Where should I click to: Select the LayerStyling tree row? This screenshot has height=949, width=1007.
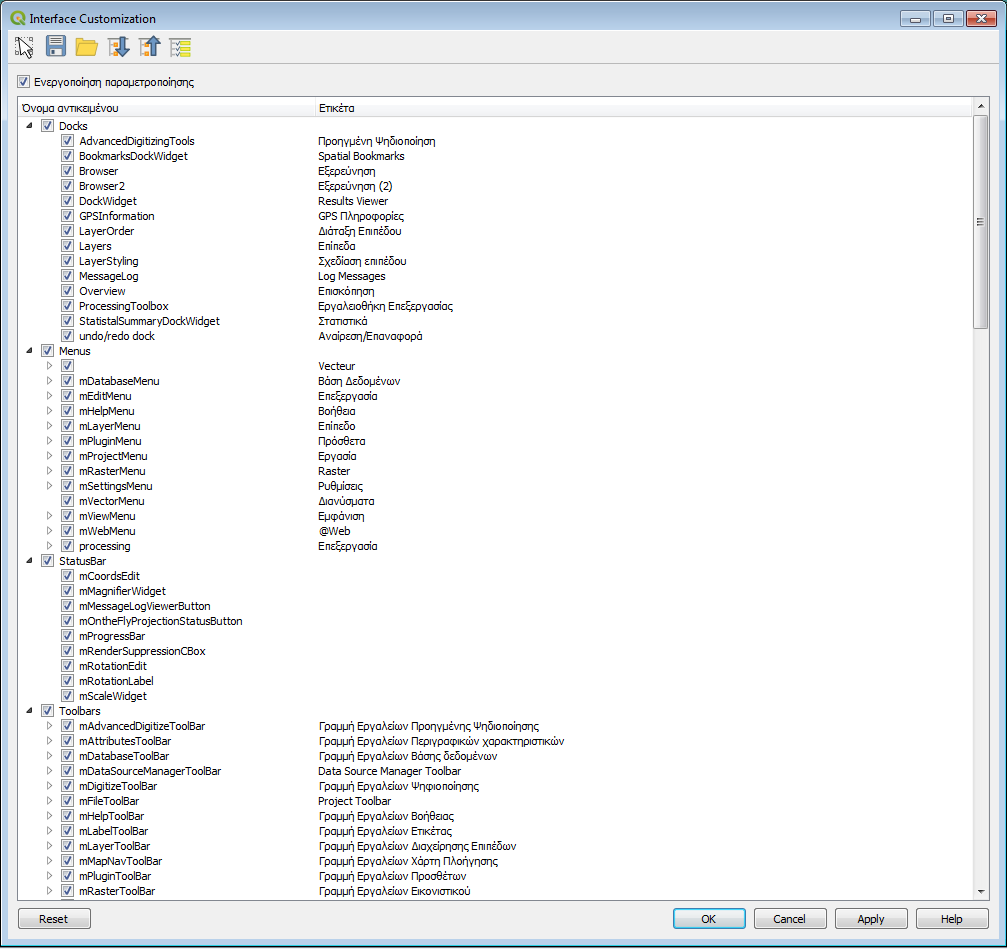pos(495,261)
